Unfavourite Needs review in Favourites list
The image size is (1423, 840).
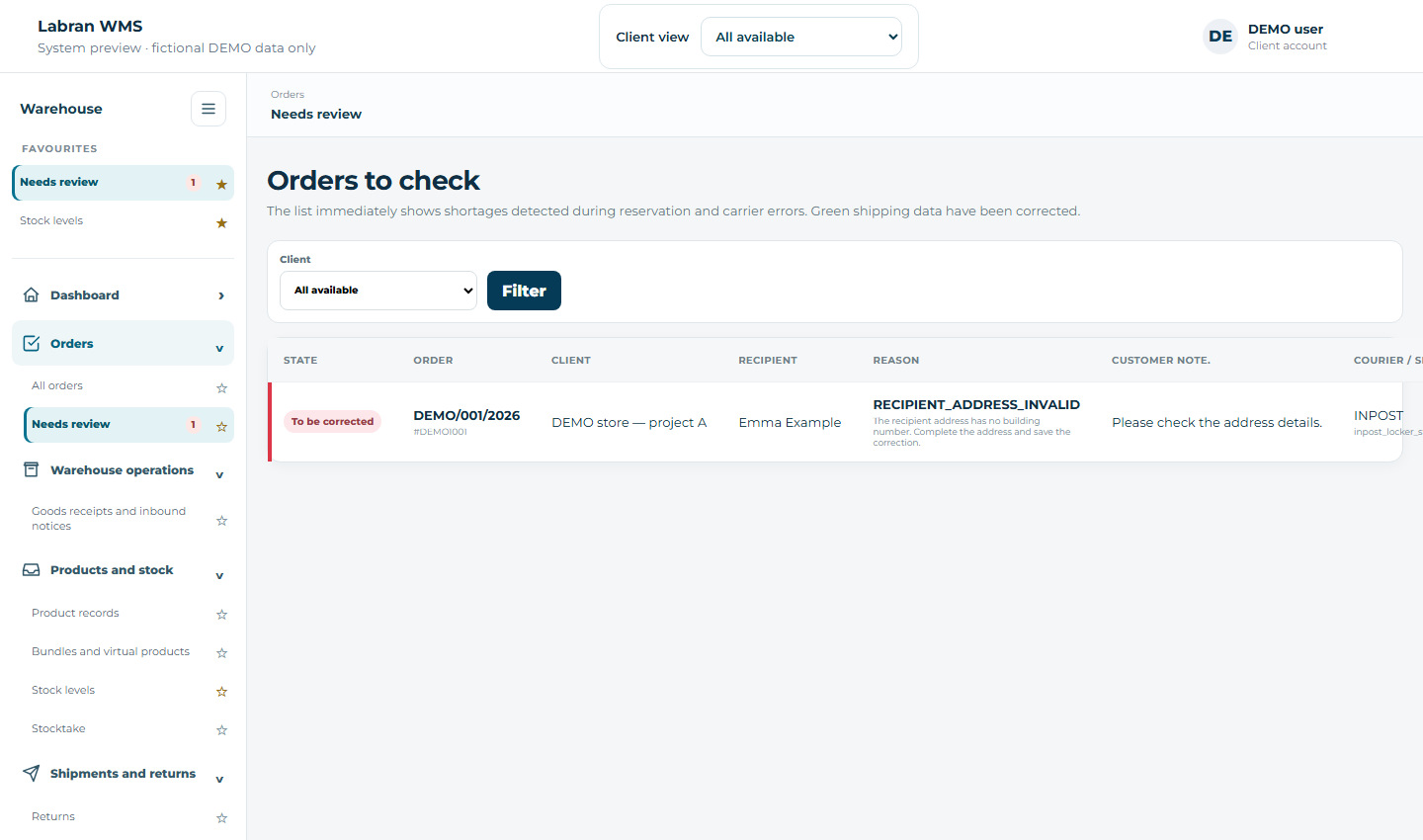point(221,184)
